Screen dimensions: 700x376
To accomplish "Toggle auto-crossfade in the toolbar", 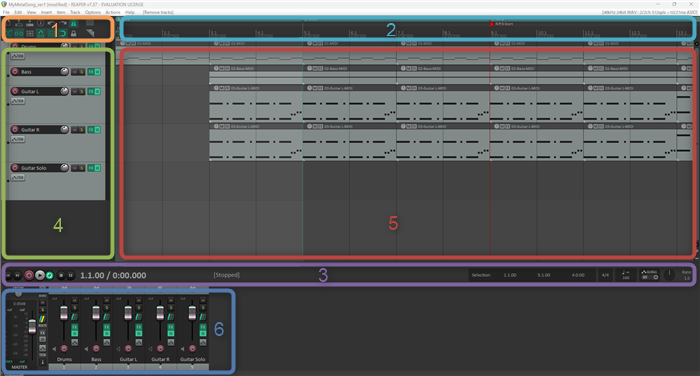I will coord(8,33).
